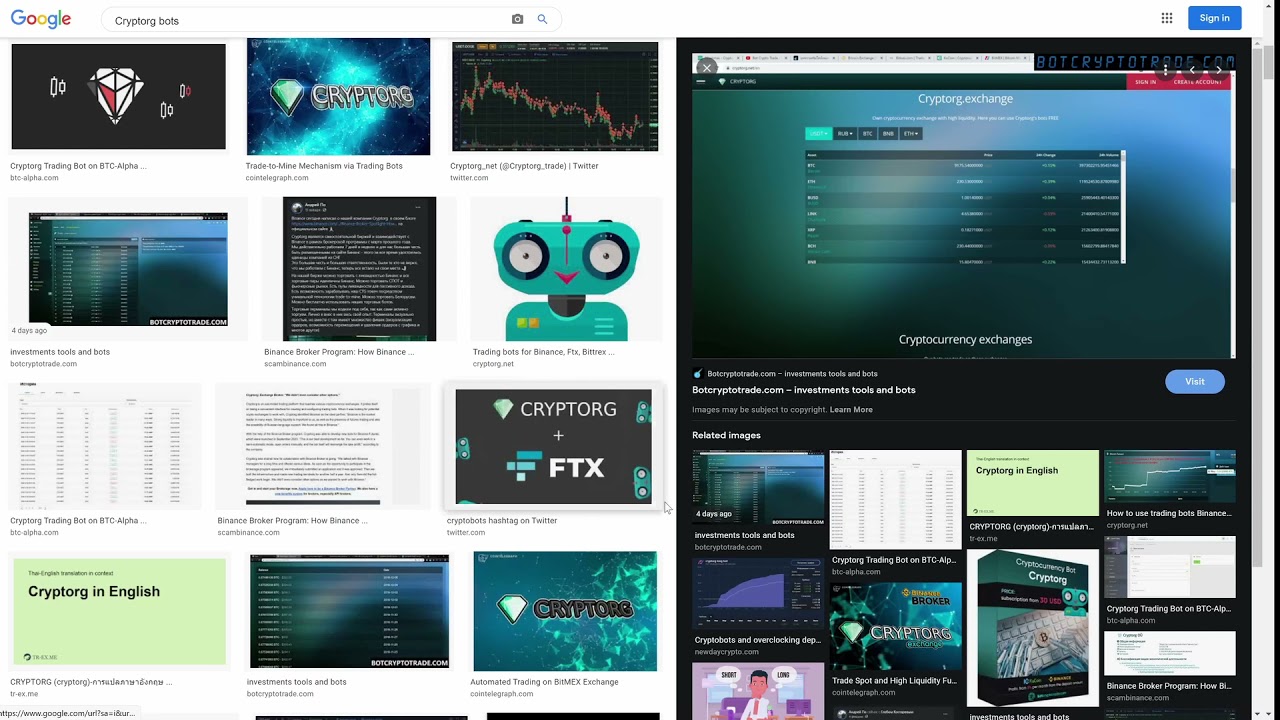Open related Short/Long cartoon trader image
This screenshot has height=720, width=1280.
coord(758,691)
